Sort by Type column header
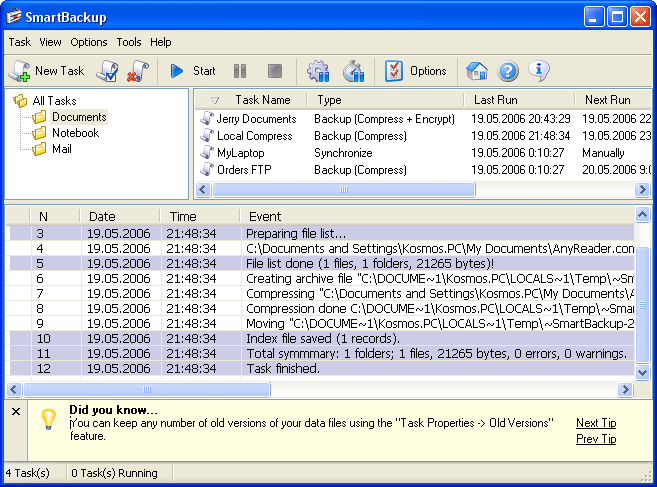 point(329,100)
